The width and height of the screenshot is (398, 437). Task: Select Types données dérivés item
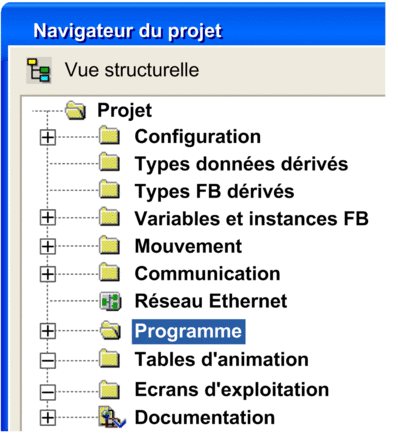(x=241, y=164)
